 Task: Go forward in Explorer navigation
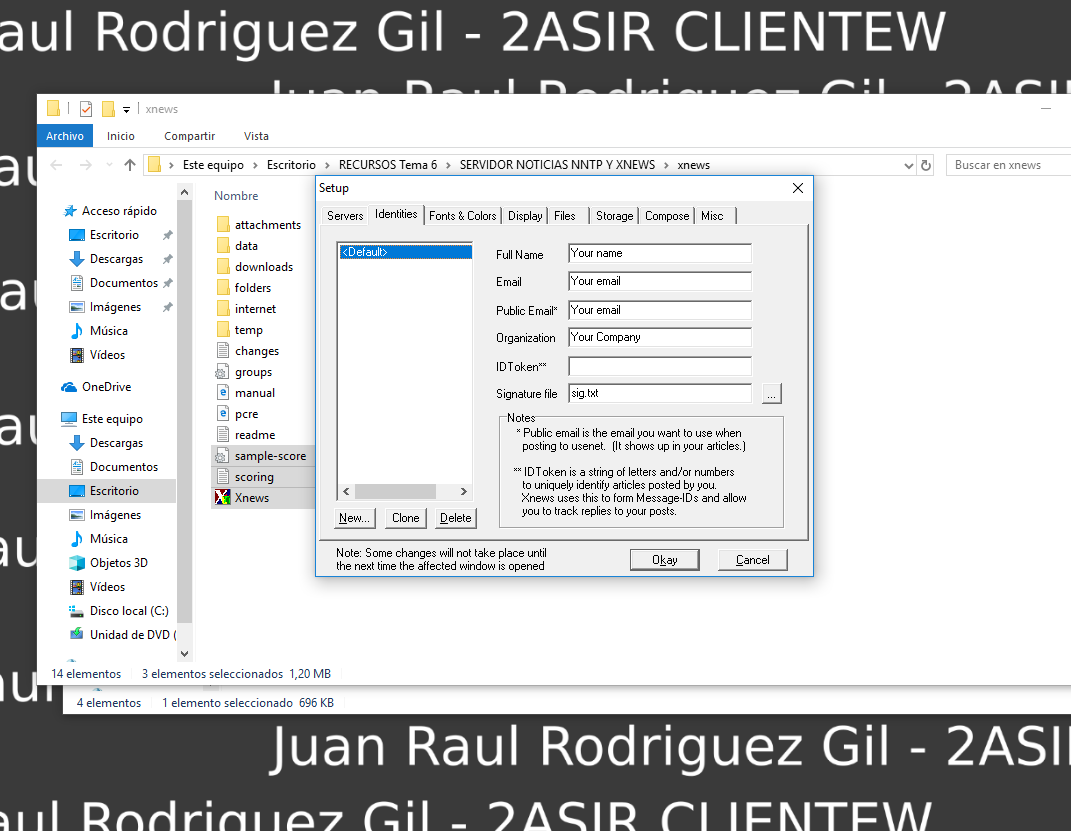(85, 165)
